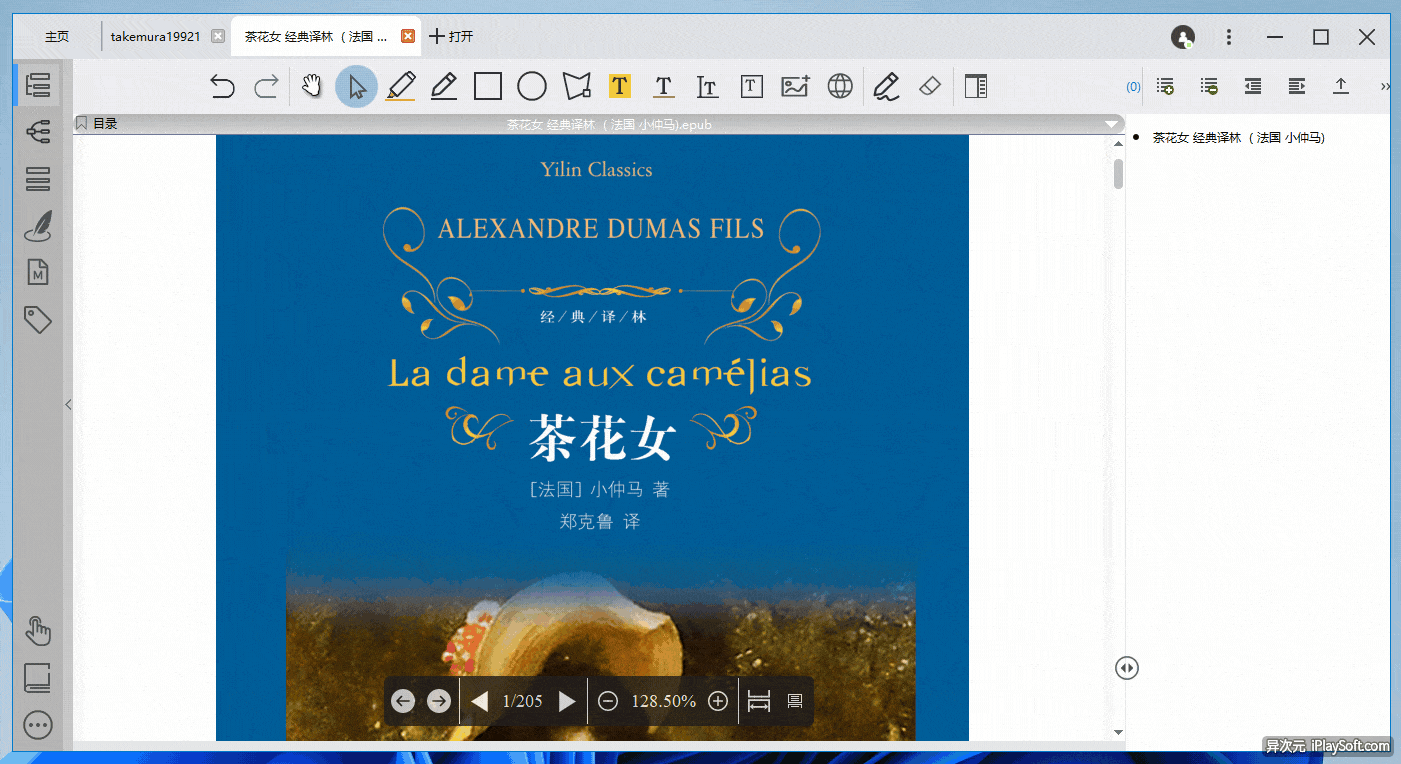Click the page layout mode icon
Image resolution: width=1401 pixels, height=764 pixels.
(796, 702)
